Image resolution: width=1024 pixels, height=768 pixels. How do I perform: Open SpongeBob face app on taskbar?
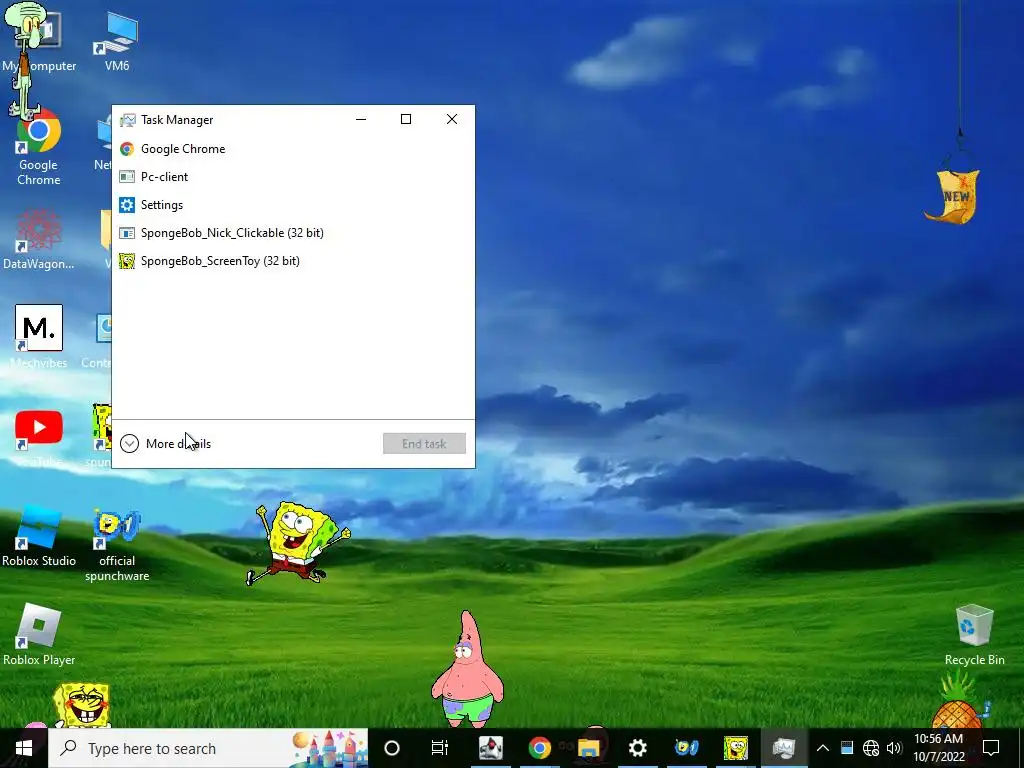pyautogui.click(x=735, y=748)
